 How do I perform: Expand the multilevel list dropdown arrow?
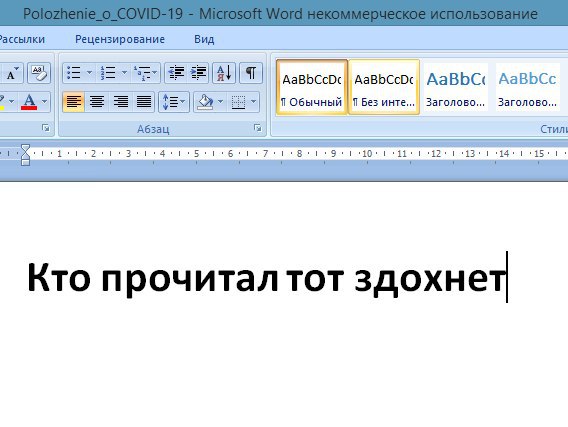pos(155,73)
